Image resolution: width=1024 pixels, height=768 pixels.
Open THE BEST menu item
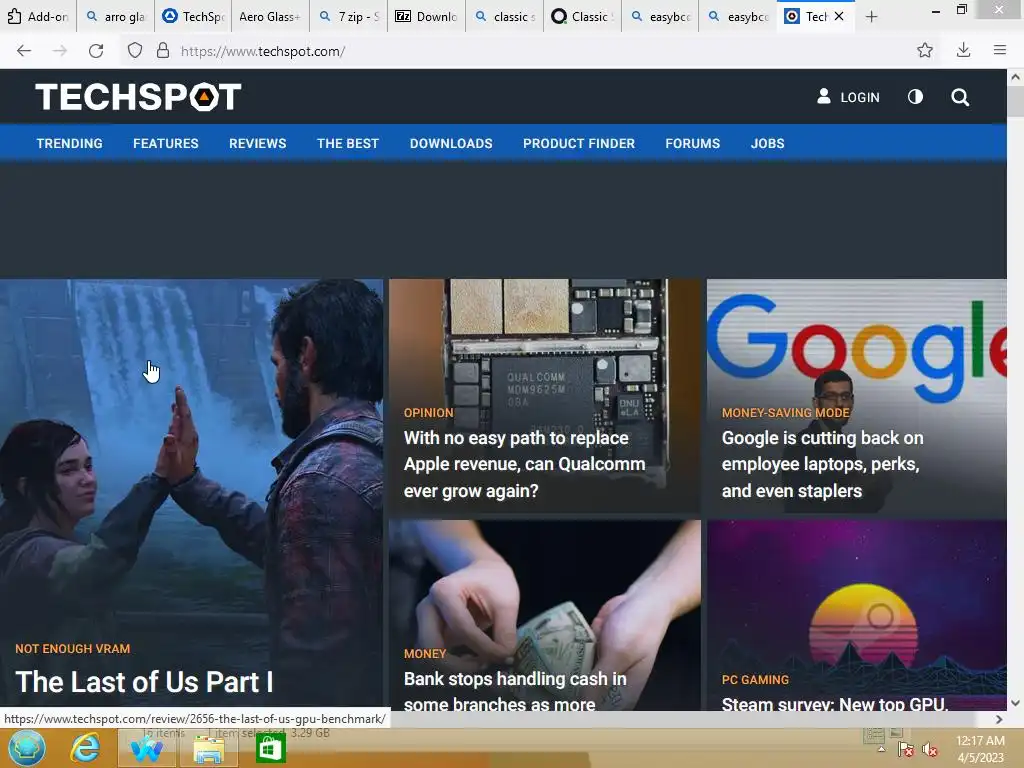pos(348,143)
